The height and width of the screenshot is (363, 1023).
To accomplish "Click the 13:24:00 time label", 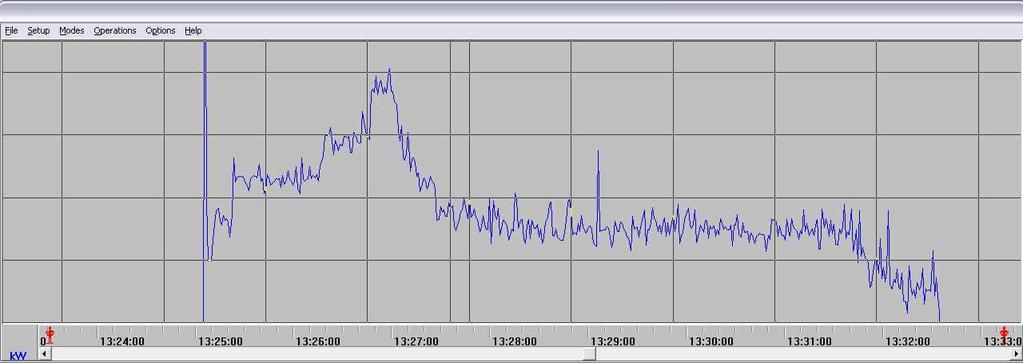I will point(122,341).
